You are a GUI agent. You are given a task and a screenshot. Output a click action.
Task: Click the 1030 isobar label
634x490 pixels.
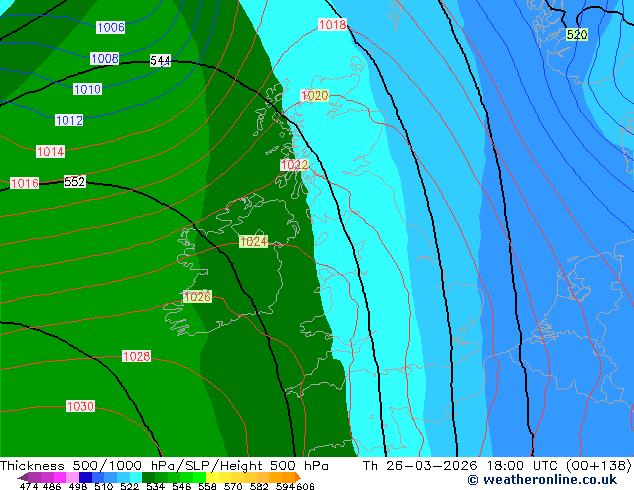point(80,406)
